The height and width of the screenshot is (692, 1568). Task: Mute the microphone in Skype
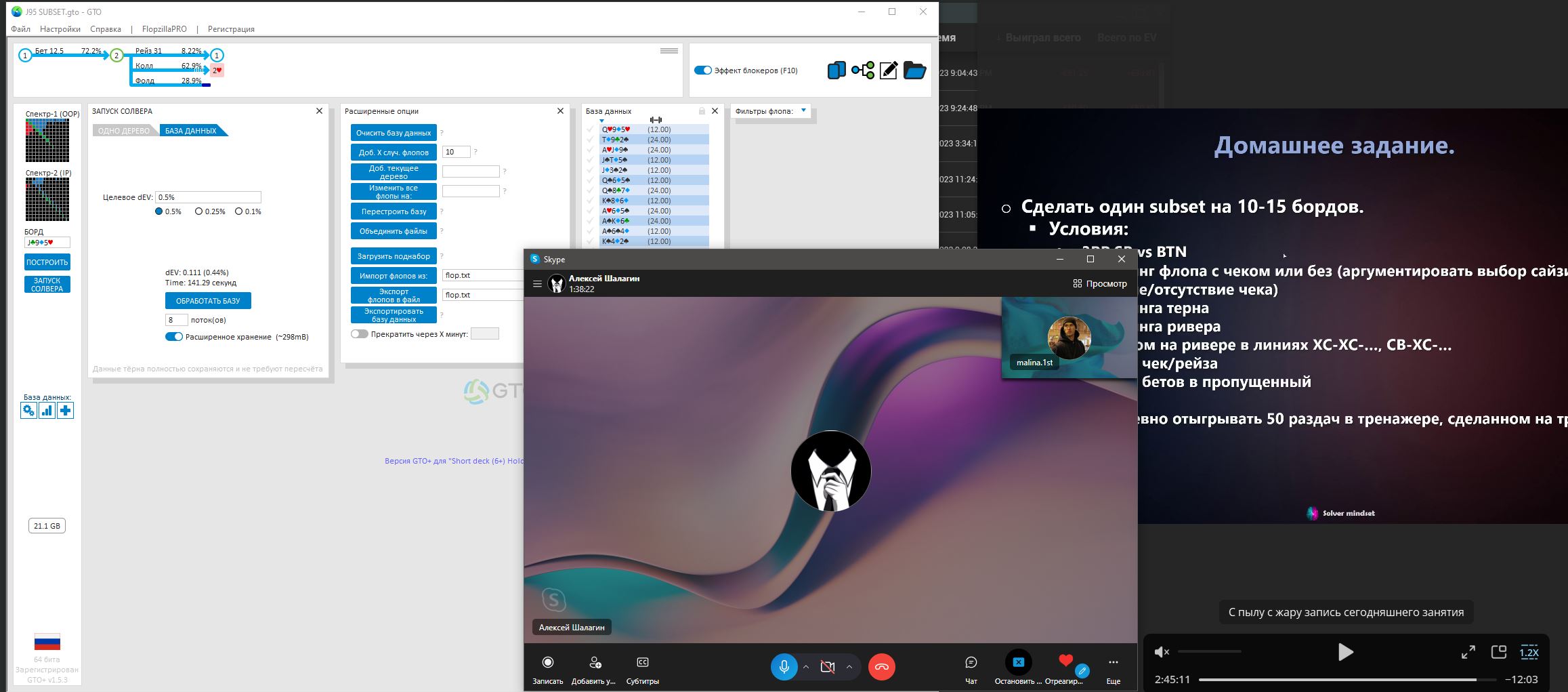[x=784, y=667]
